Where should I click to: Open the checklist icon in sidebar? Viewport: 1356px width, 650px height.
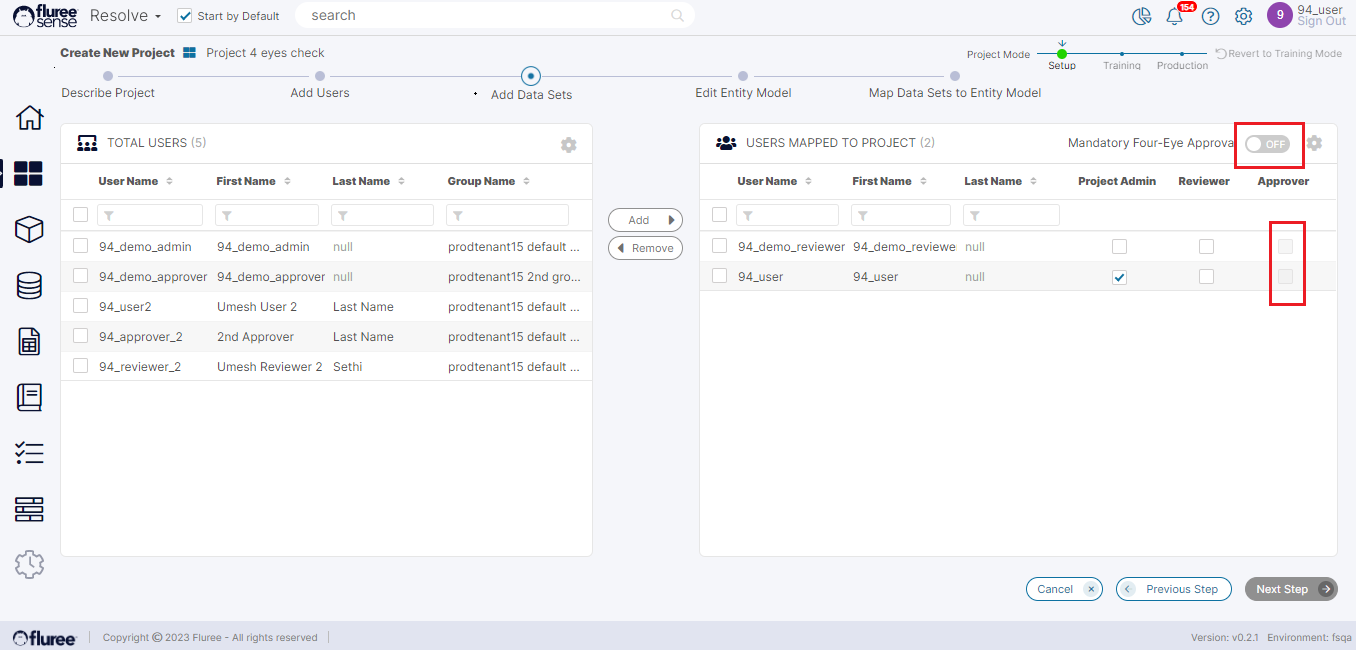point(29,453)
